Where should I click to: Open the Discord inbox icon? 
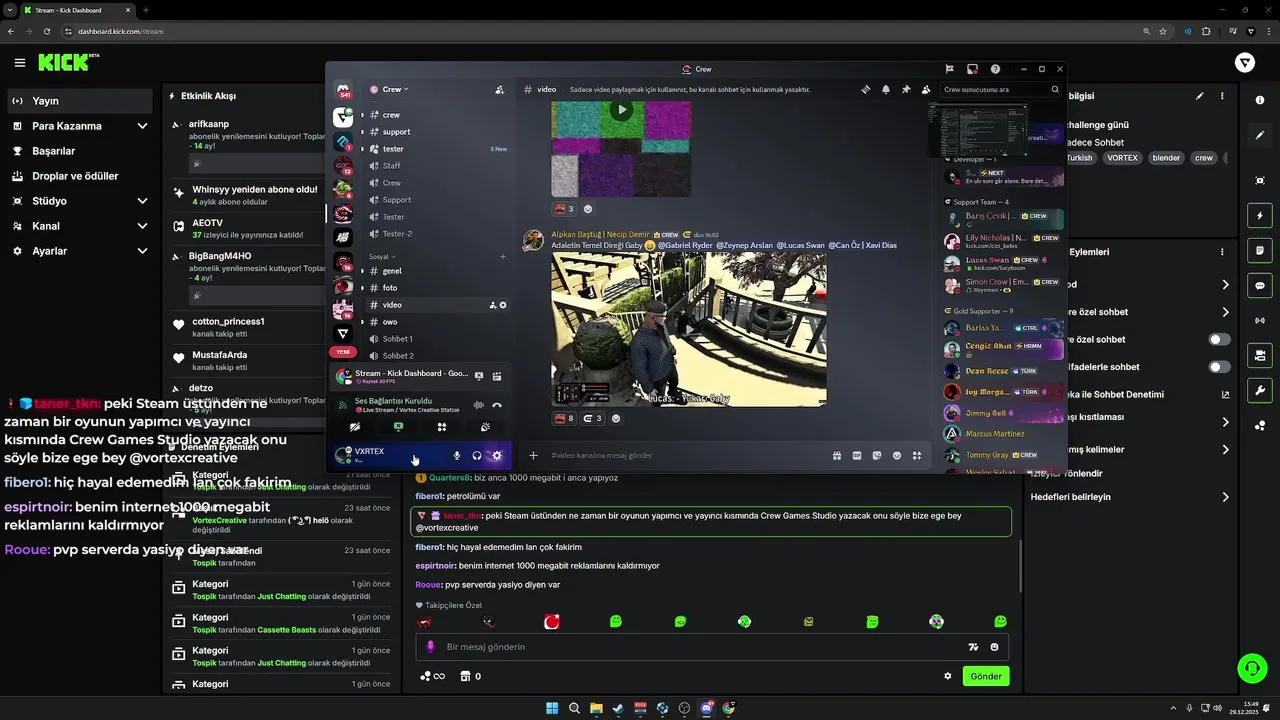(x=972, y=69)
